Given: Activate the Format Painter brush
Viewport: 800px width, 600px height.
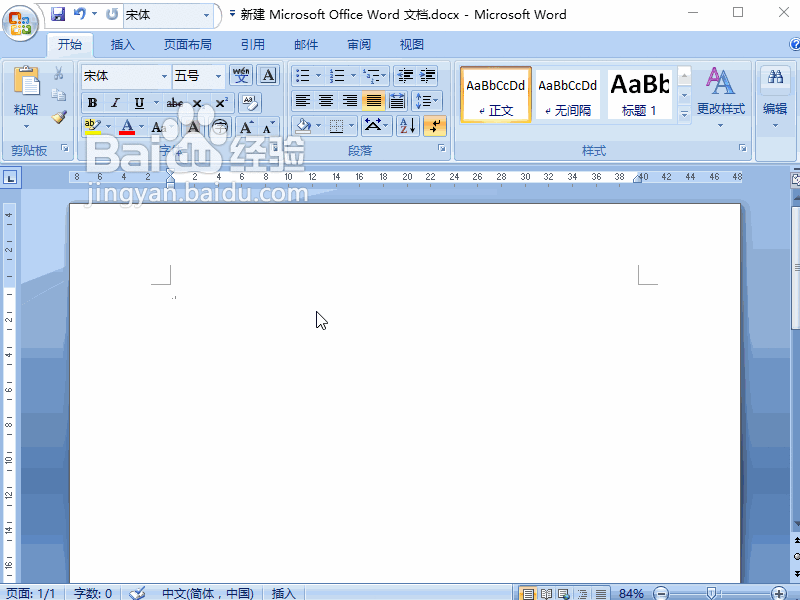Looking at the screenshot, I should (x=59, y=117).
